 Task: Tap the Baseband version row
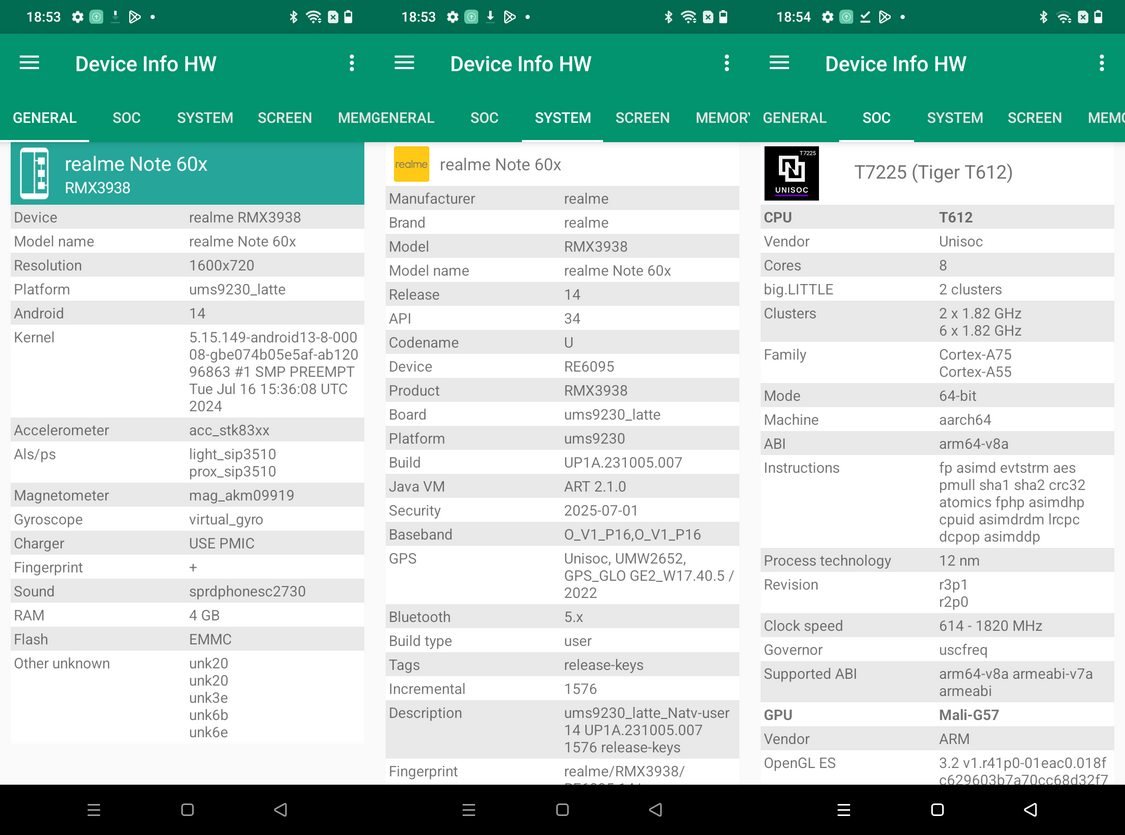(x=562, y=534)
